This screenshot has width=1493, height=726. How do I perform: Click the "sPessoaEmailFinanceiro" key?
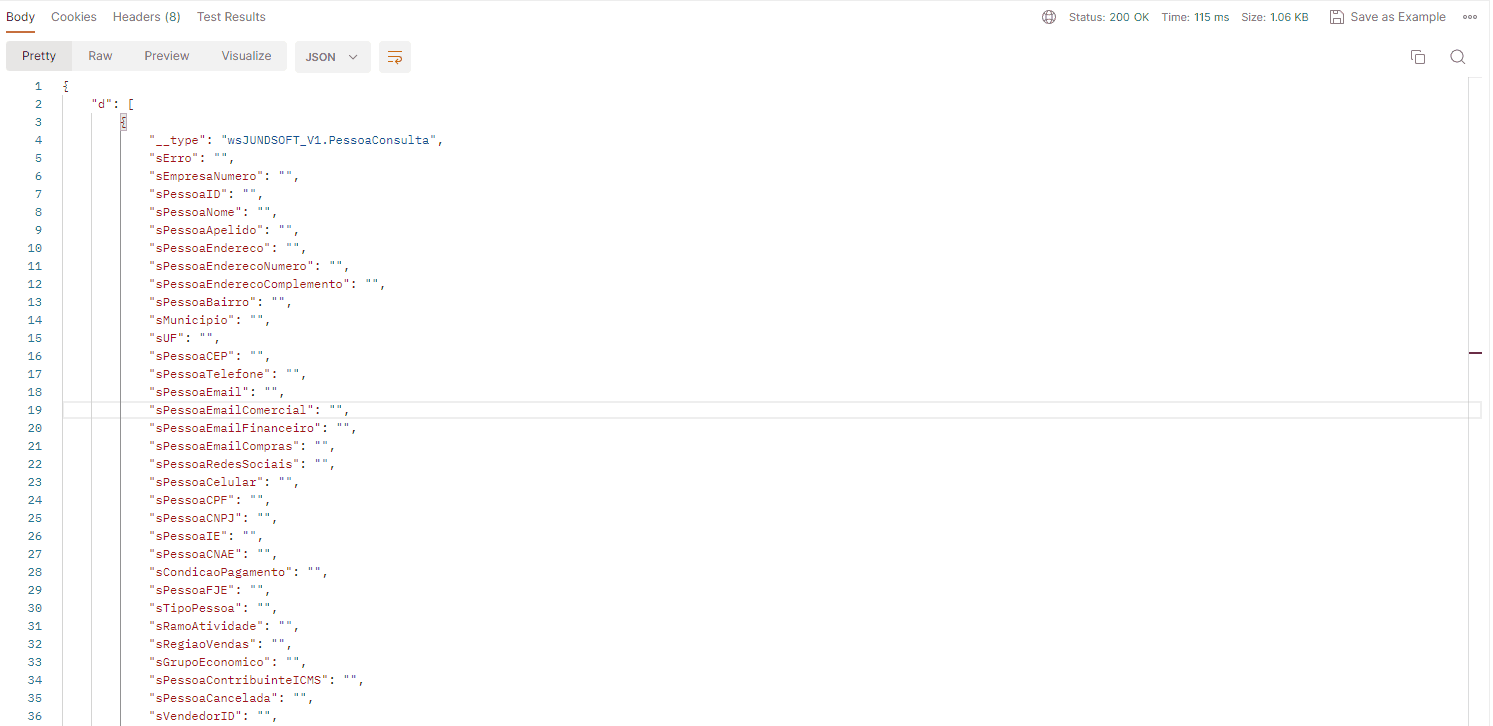(x=235, y=428)
